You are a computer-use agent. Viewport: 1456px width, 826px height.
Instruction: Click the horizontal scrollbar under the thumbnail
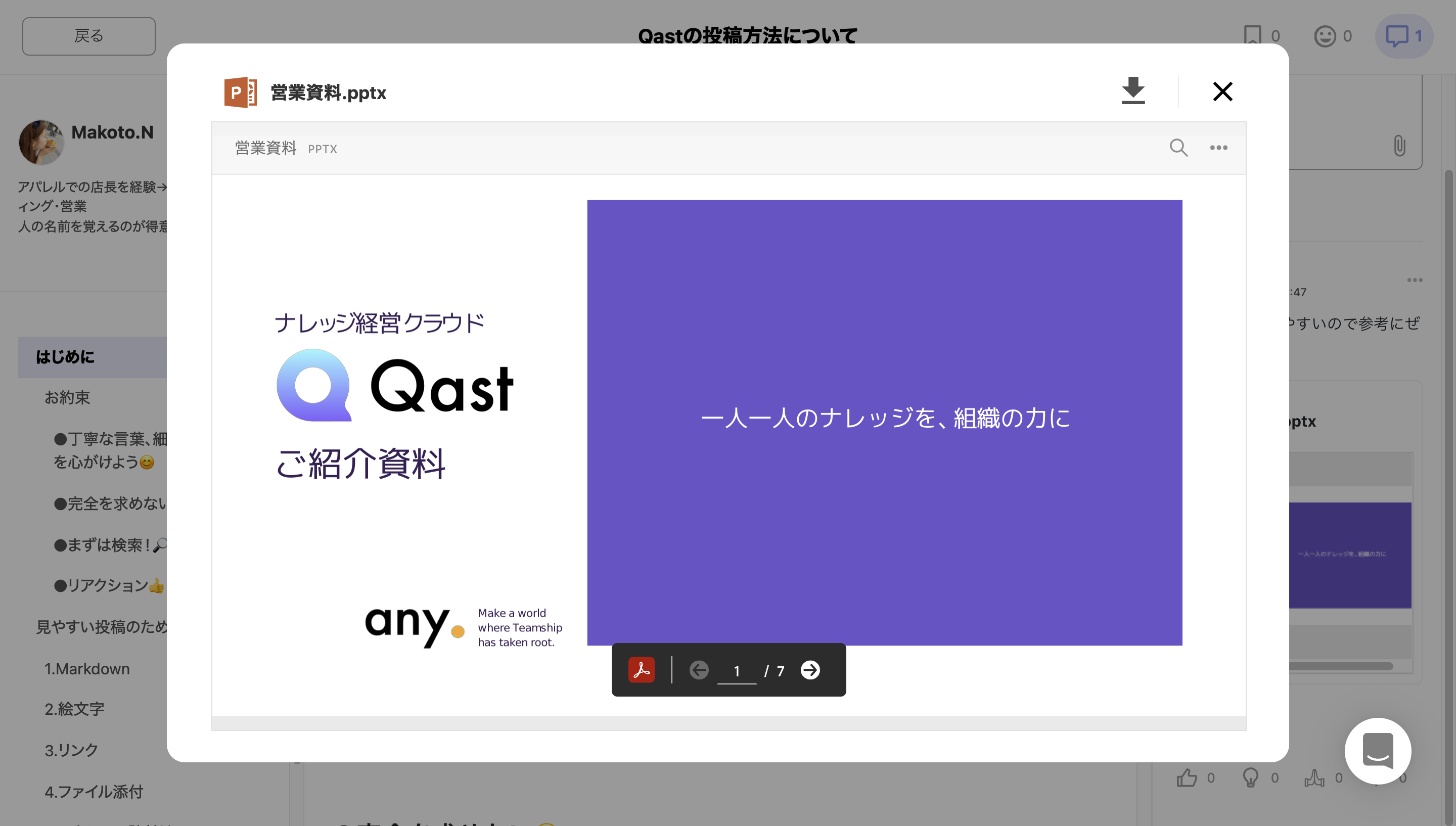pyautogui.click(x=1340, y=666)
